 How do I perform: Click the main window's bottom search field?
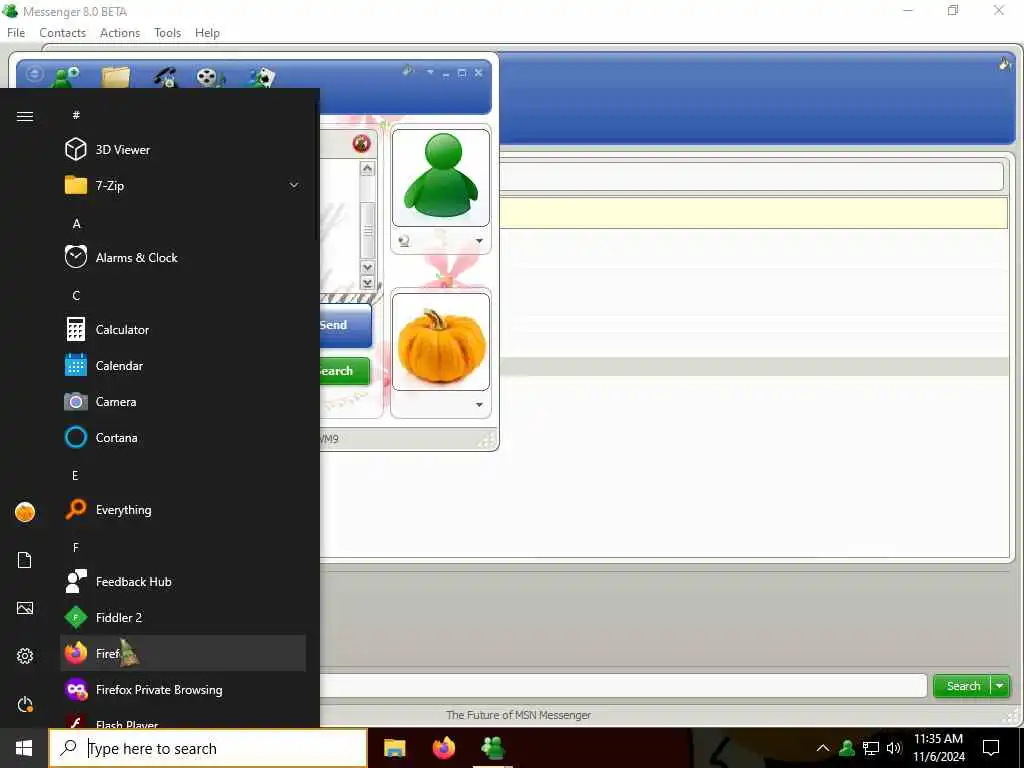click(x=624, y=686)
